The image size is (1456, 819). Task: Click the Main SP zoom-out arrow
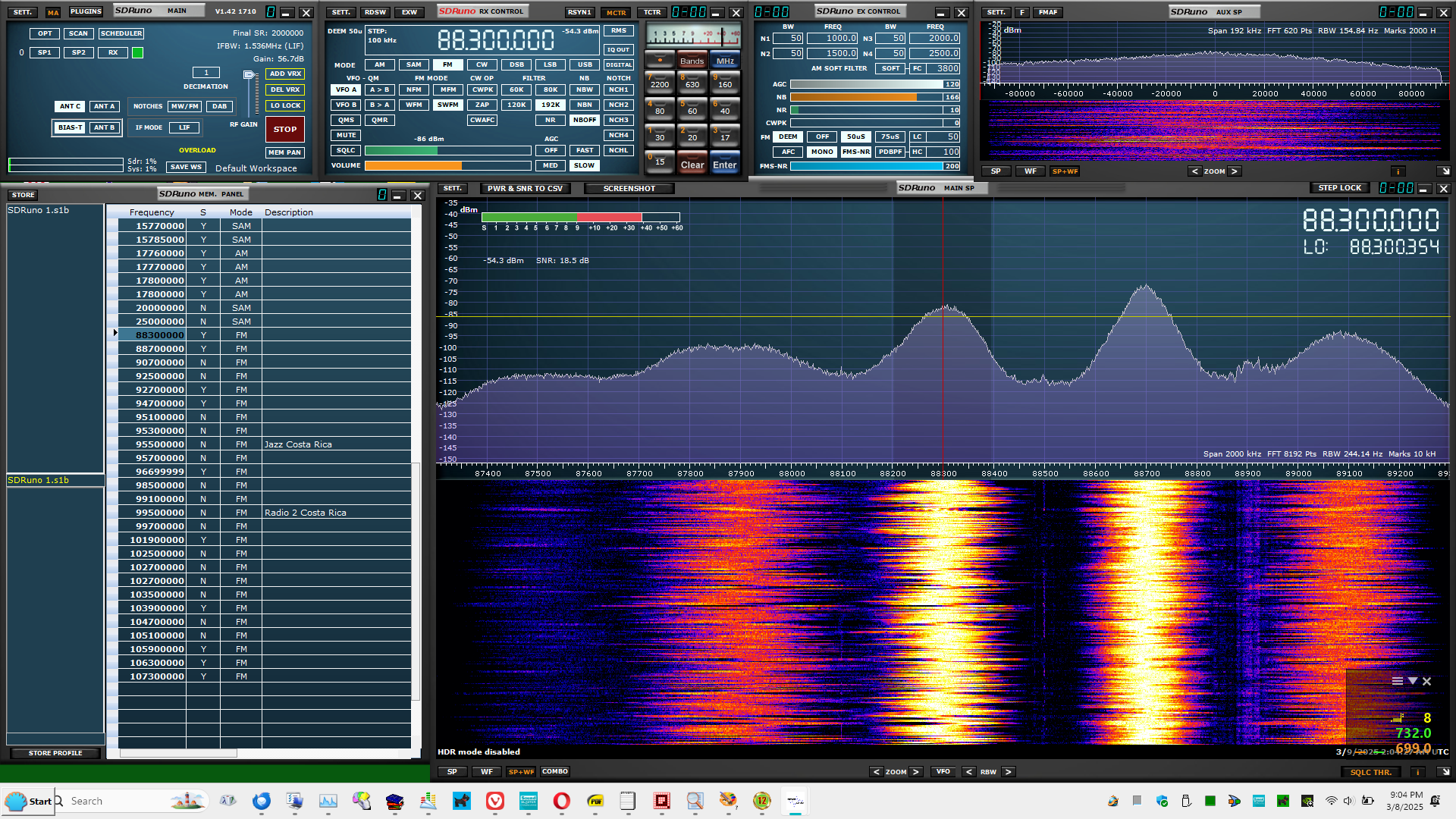877,772
